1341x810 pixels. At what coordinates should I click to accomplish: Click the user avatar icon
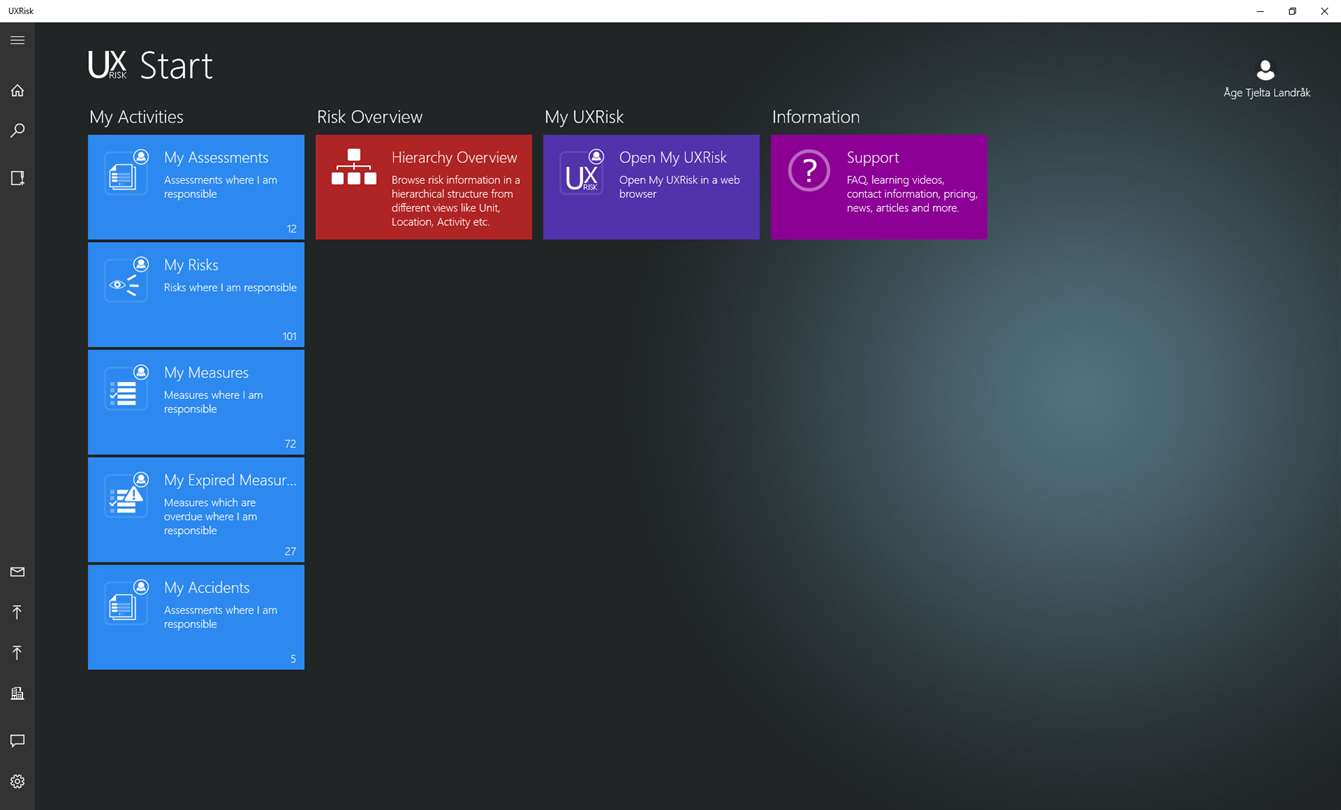(x=1265, y=69)
